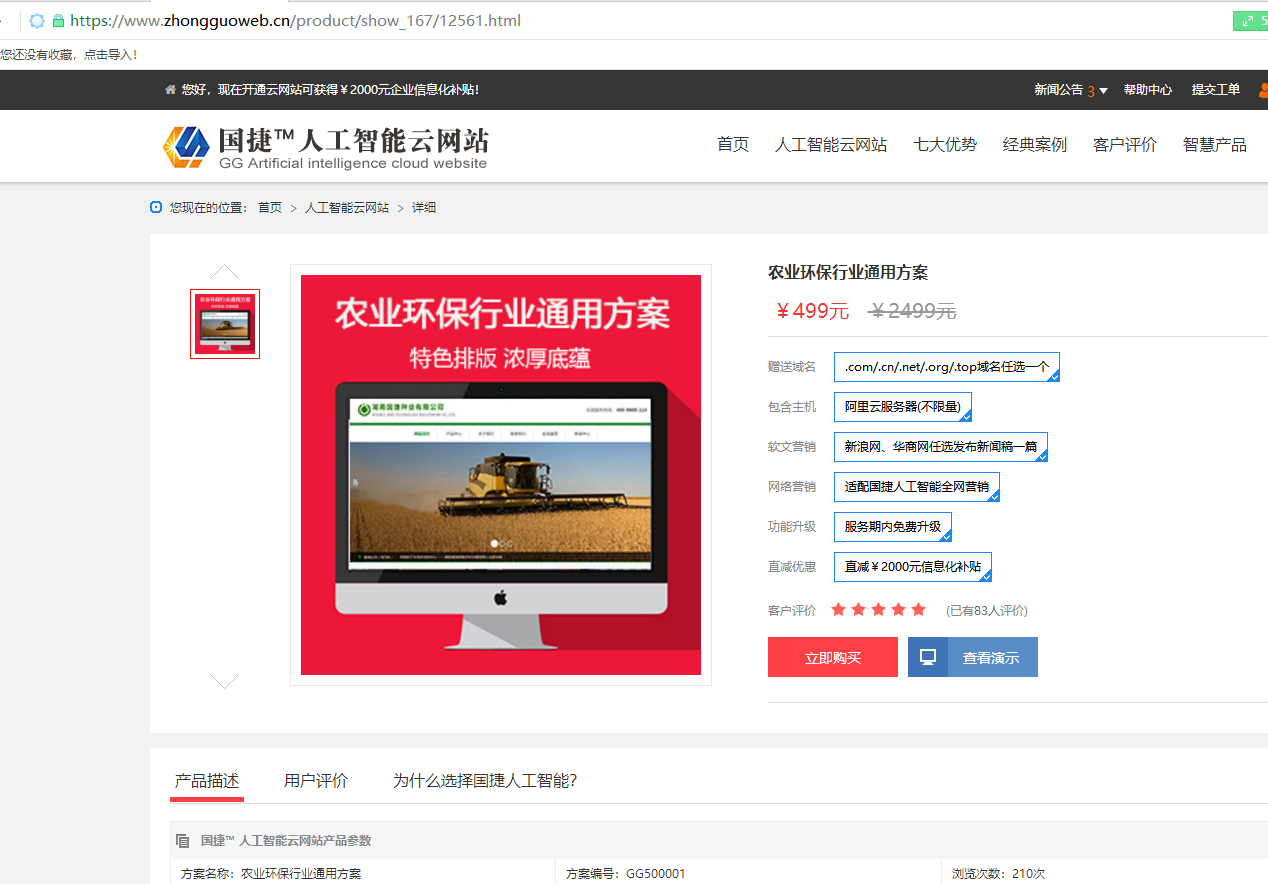The image size is (1268, 884).
Task: Open 经典案例 in the navigation menu
Action: [x=1034, y=145]
